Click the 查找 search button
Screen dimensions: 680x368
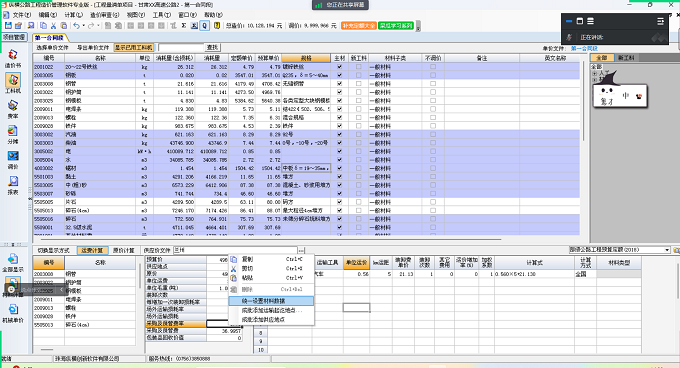(212, 47)
